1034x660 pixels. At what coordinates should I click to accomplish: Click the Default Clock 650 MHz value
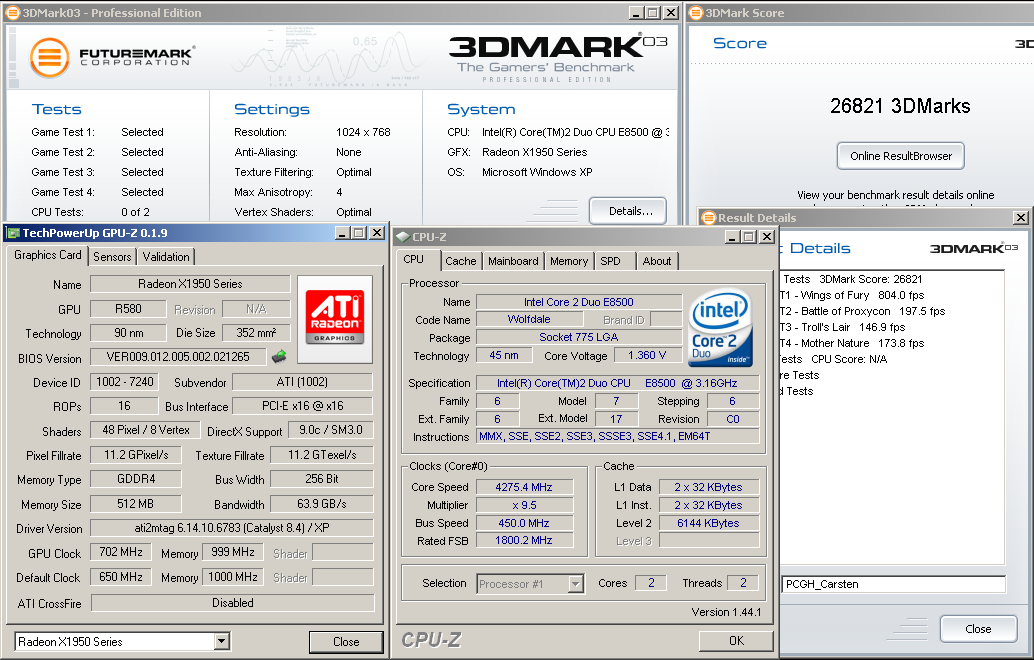pyautogui.click(x=121, y=577)
